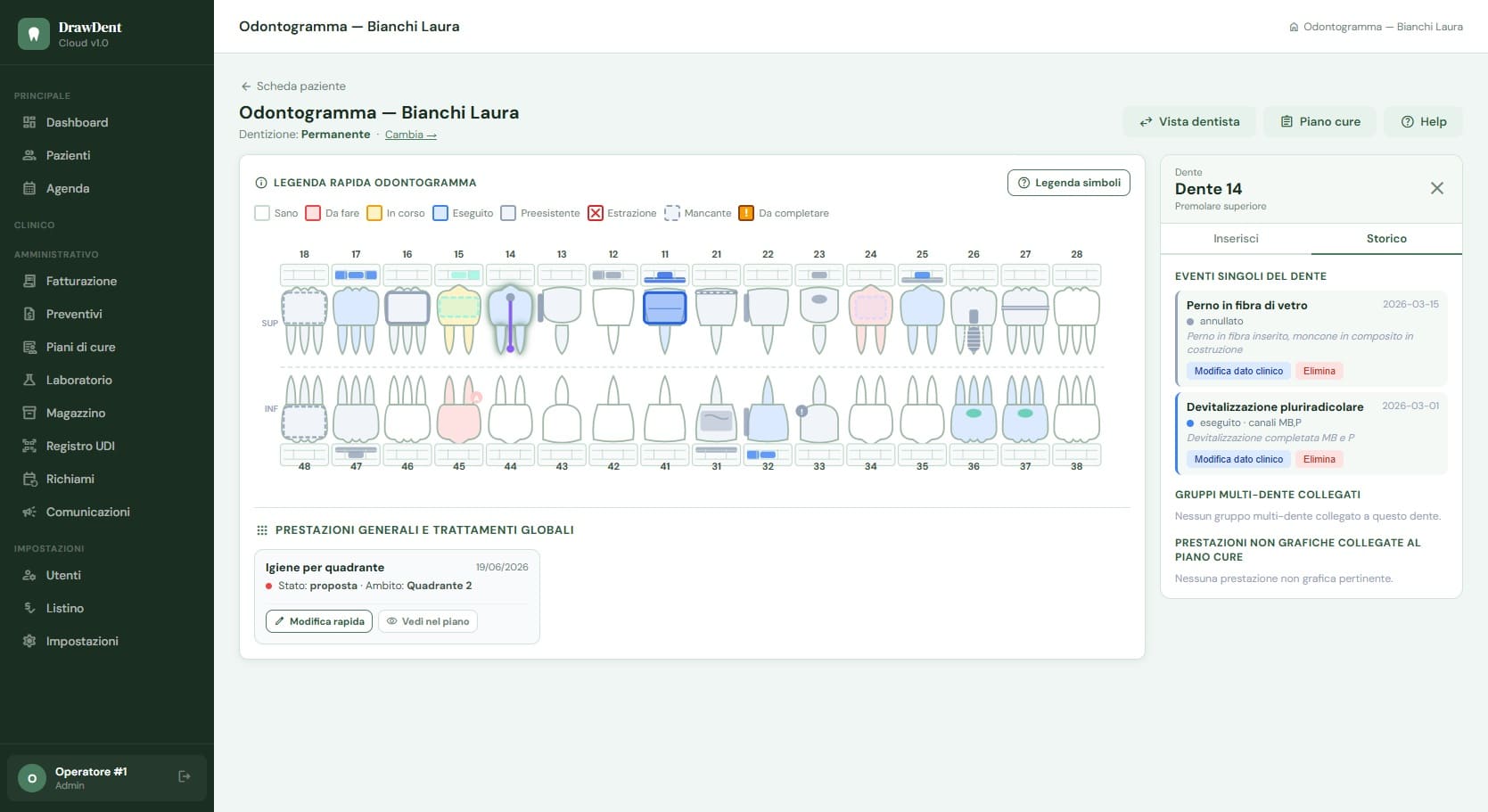Select lower tooth 45 marked red
This screenshot has height=812, width=1488.
[459, 408]
